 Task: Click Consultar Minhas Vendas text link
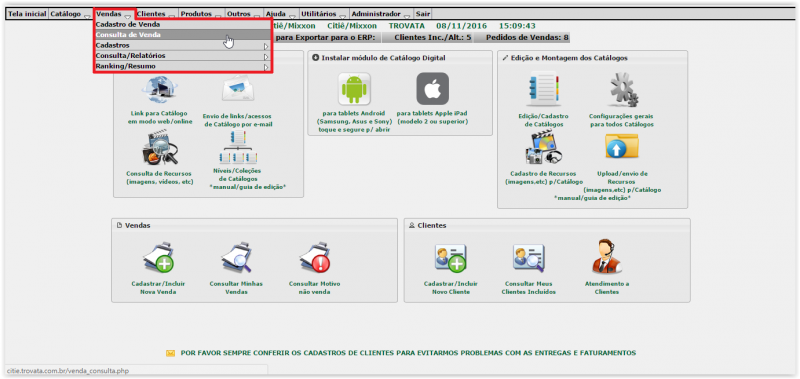pos(236,288)
